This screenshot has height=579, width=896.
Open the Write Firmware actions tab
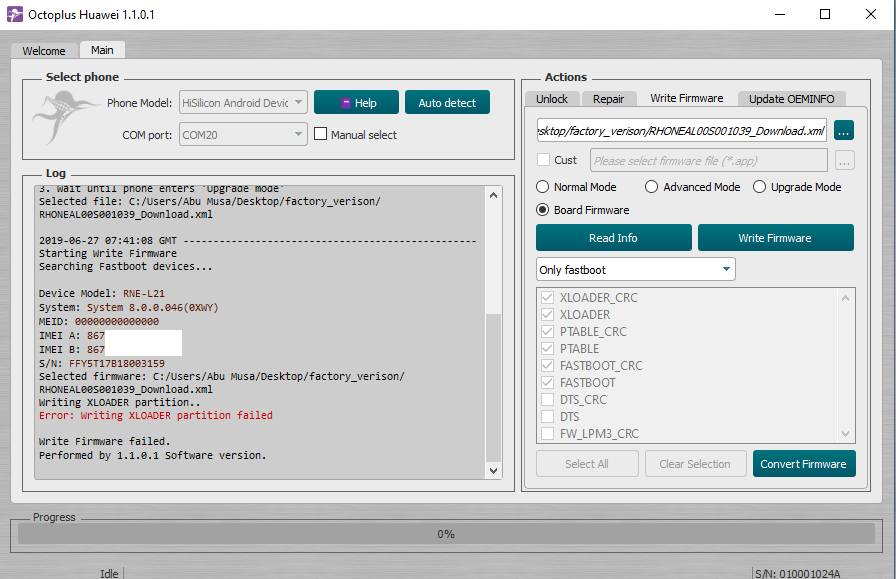(686, 98)
